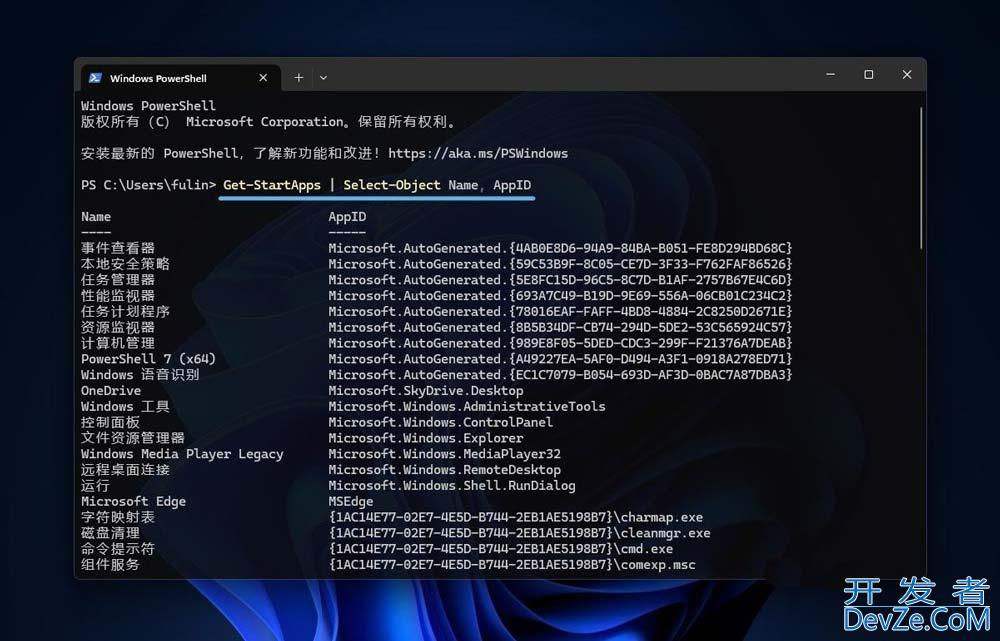Click the 远程桌面连接 row name
1000x641 pixels.
point(125,470)
